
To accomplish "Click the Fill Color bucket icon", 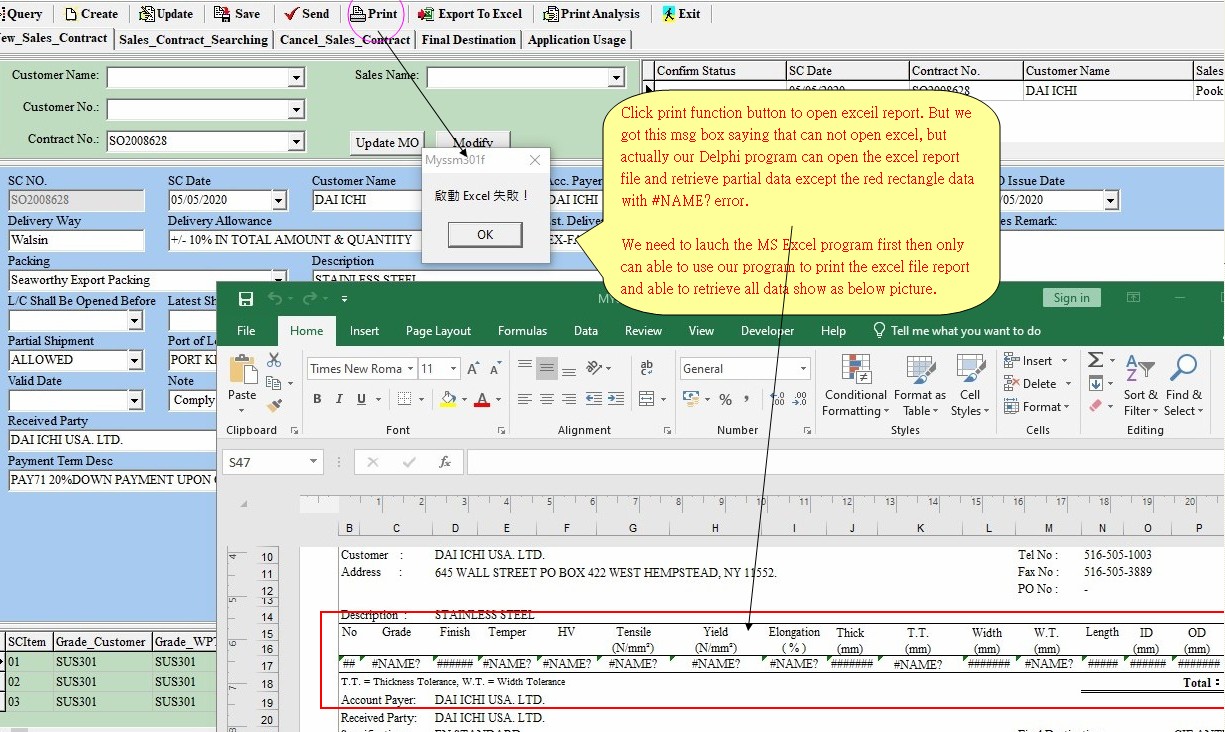I will (448, 399).
